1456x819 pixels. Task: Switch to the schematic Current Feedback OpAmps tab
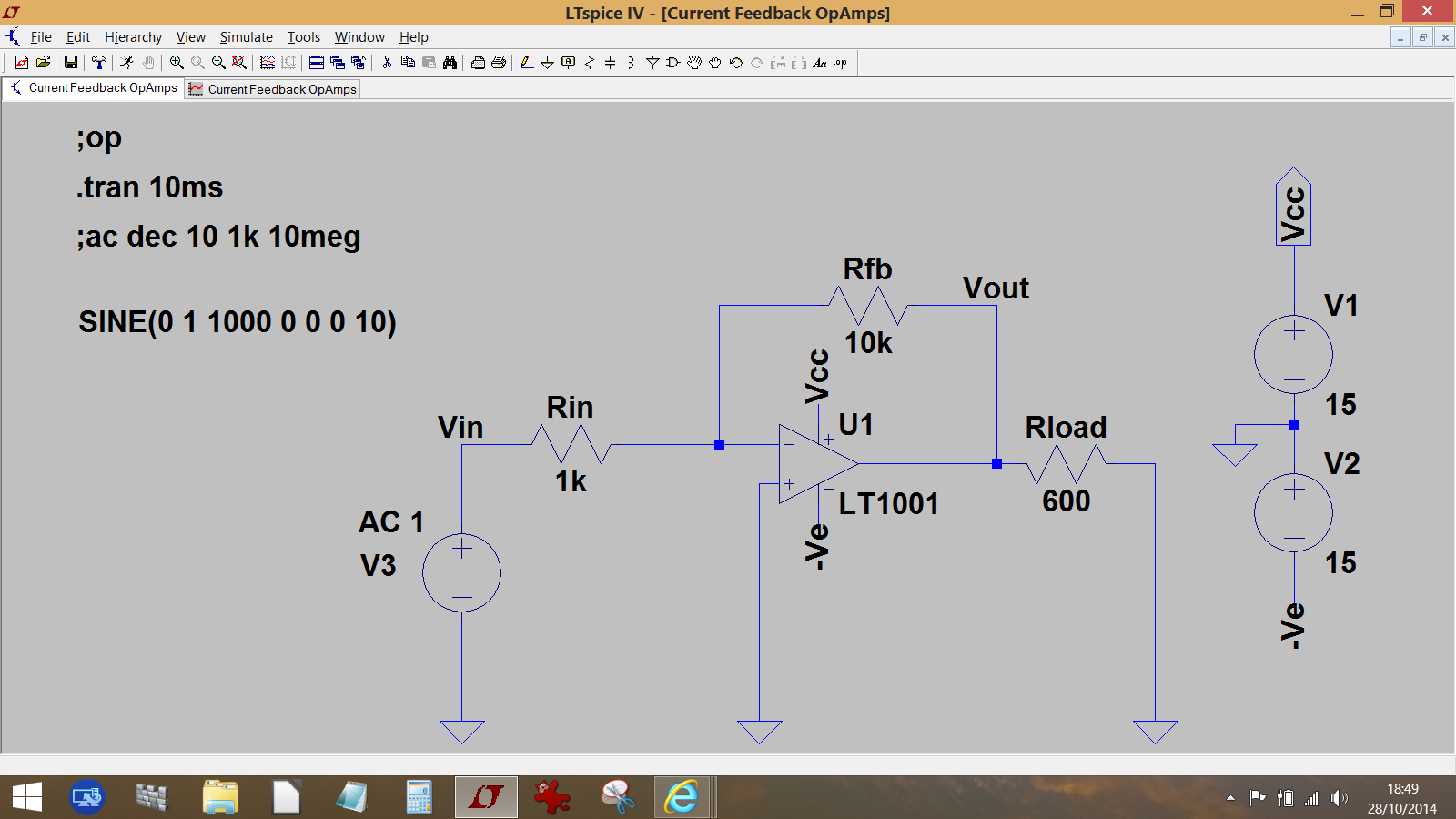click(94, 88)
